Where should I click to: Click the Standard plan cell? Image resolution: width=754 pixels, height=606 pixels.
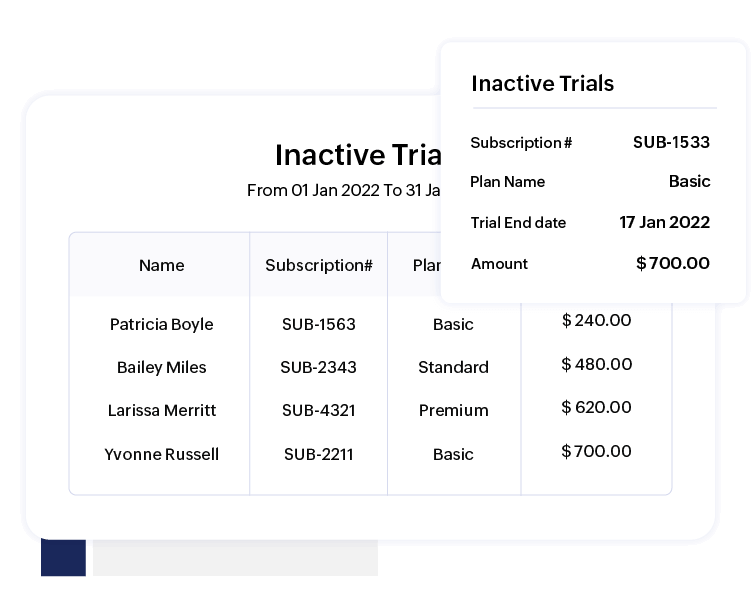(x=453, y=367)
